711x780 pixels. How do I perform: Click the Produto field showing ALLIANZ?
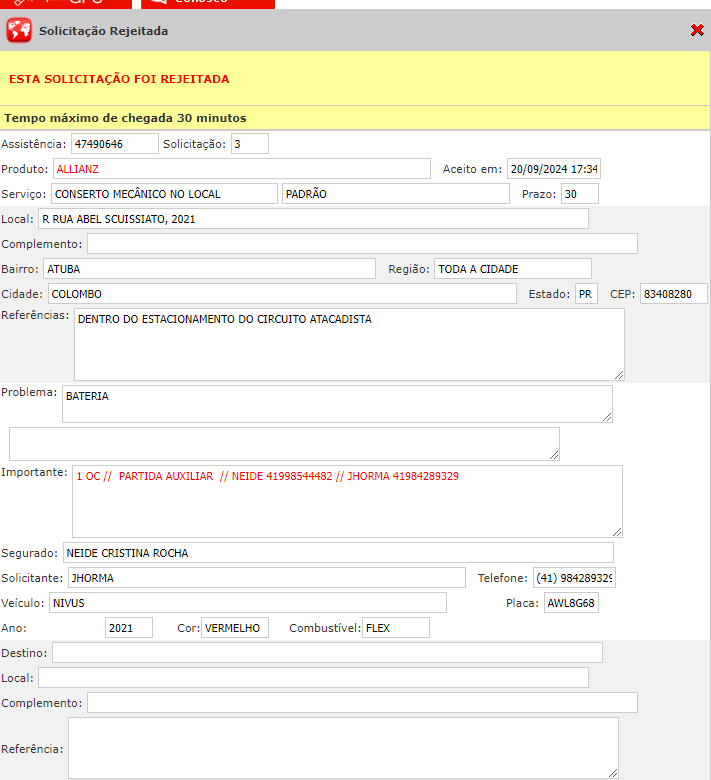pyautogui.click(x=241, y=169)
